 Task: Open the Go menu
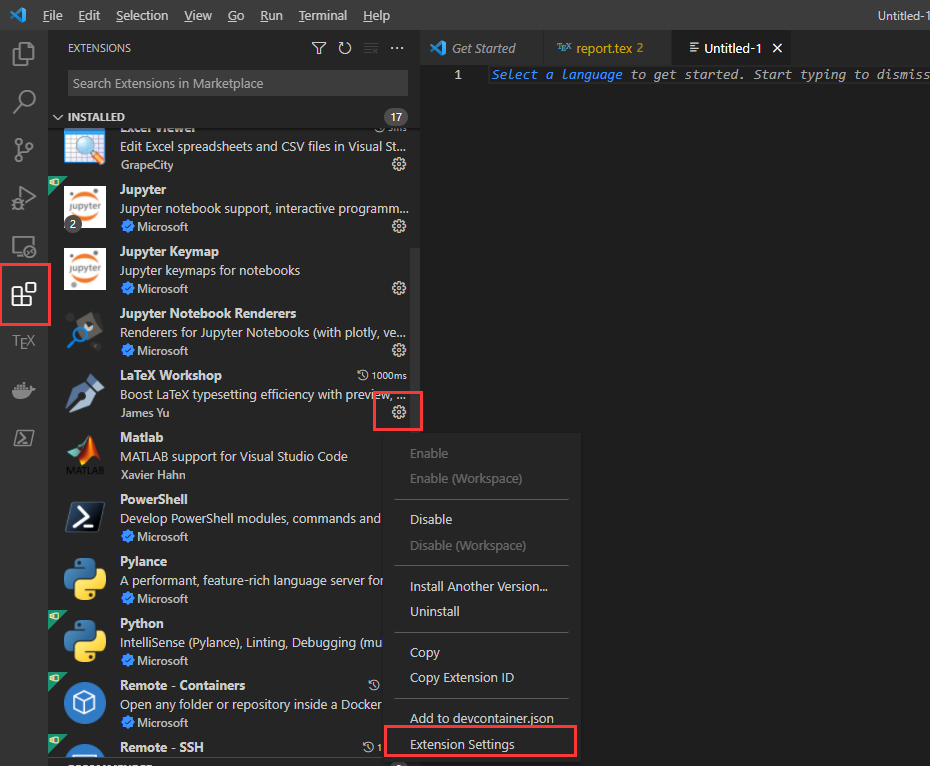235,15
